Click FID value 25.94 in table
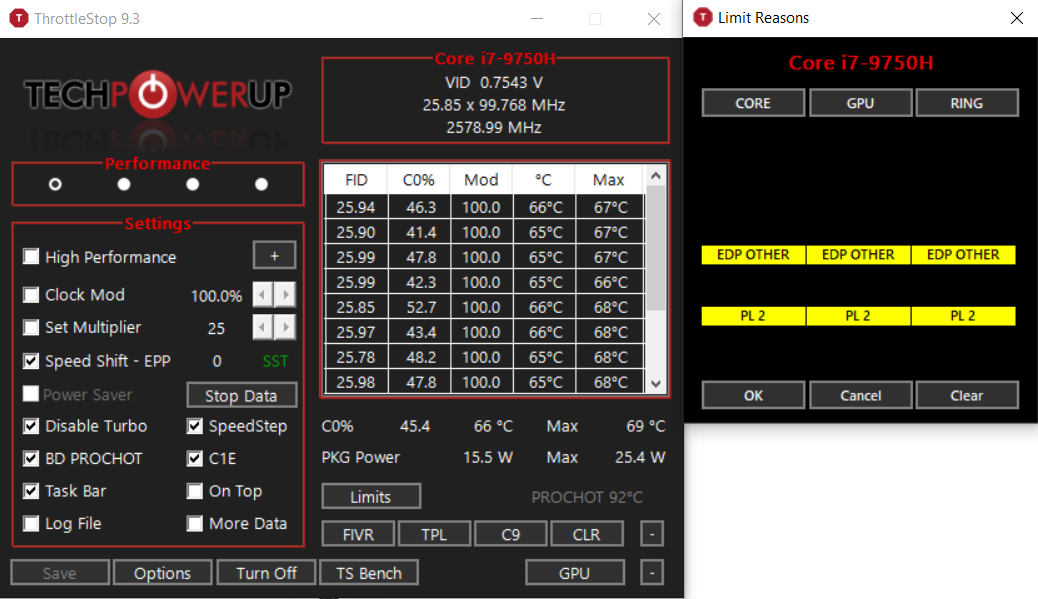The image size is (1038, 599). (x=356, y=207)
